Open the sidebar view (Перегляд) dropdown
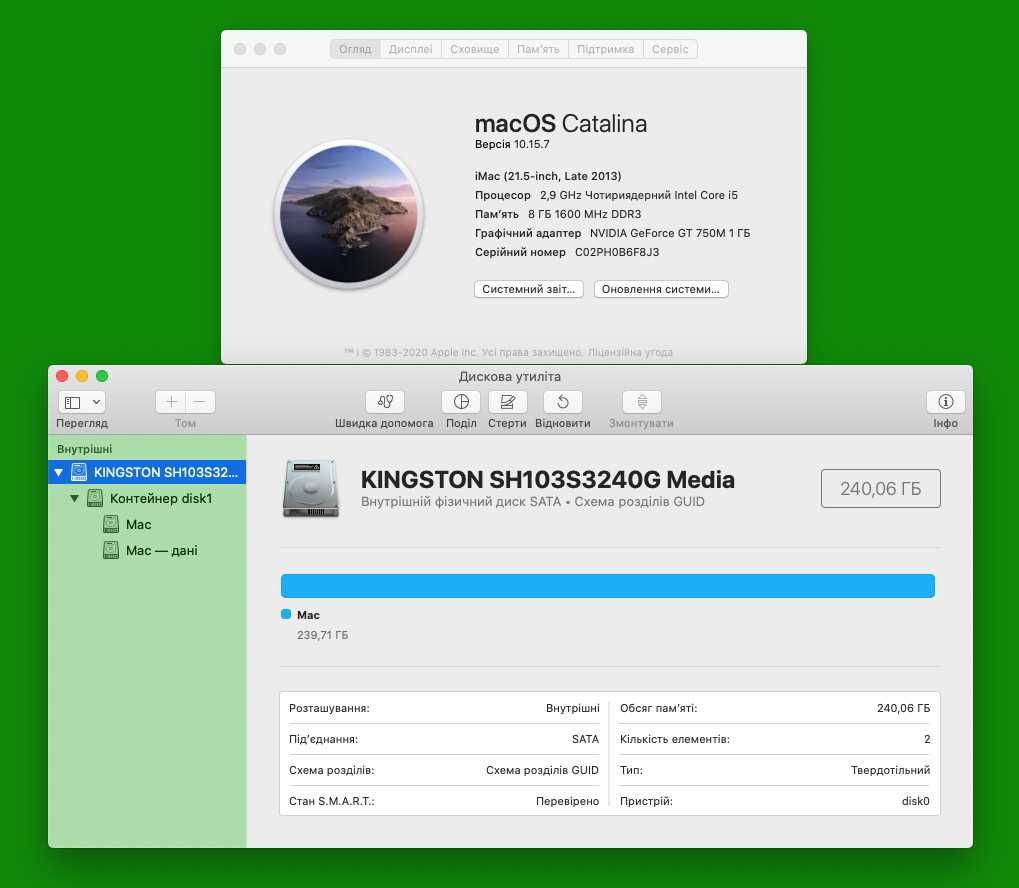The width and height of the screenshot is (1019, 888). [x=82, y=402]
